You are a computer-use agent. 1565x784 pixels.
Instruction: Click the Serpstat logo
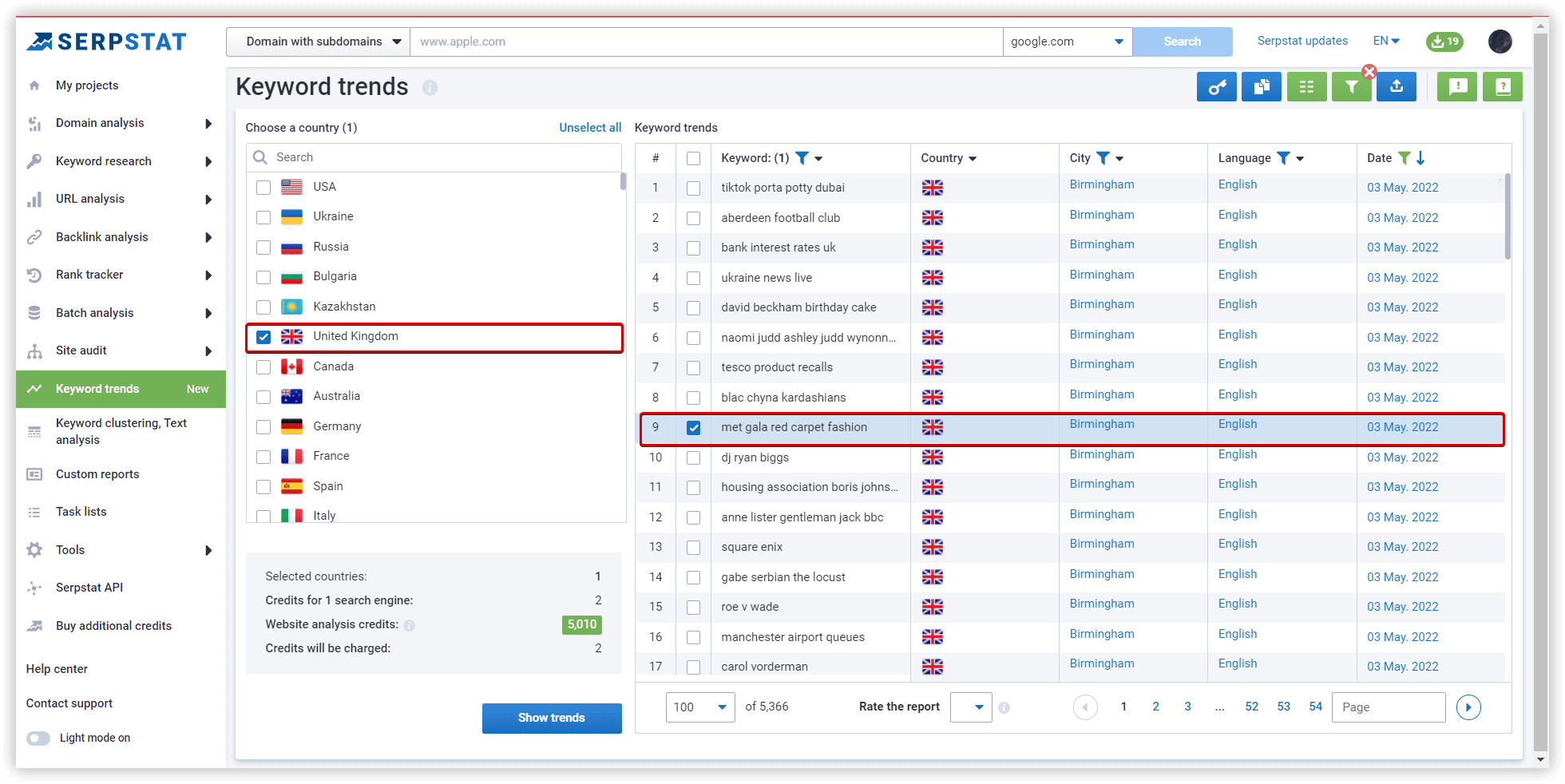click(106, 42)
